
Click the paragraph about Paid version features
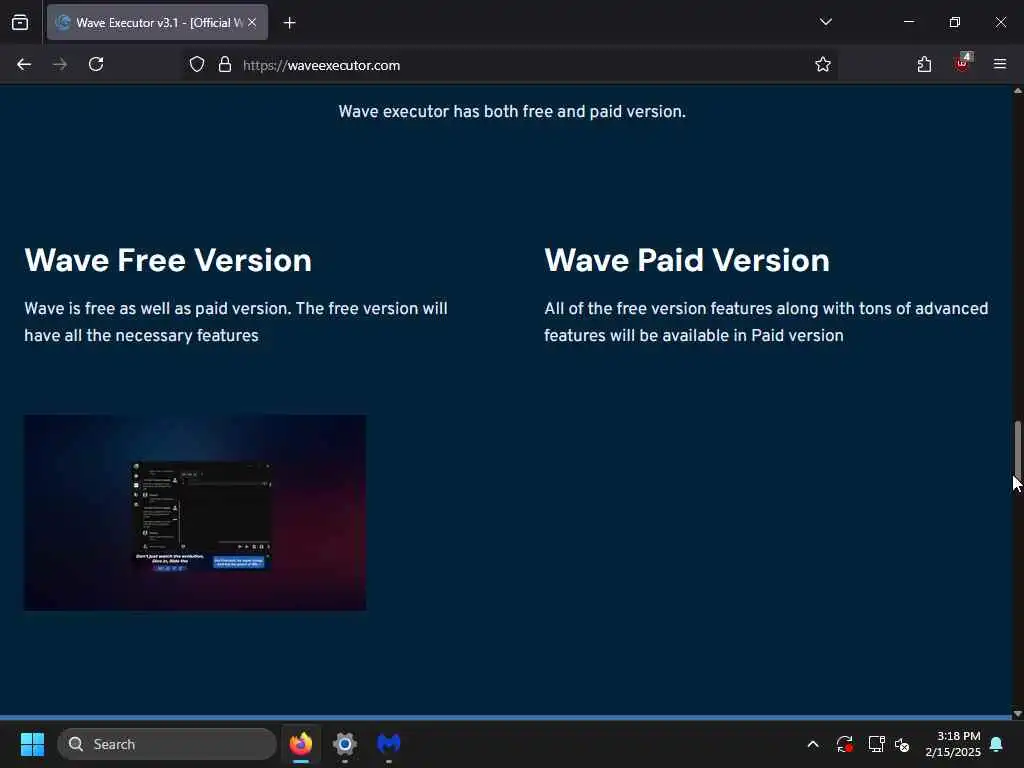(x=766, y=322)
